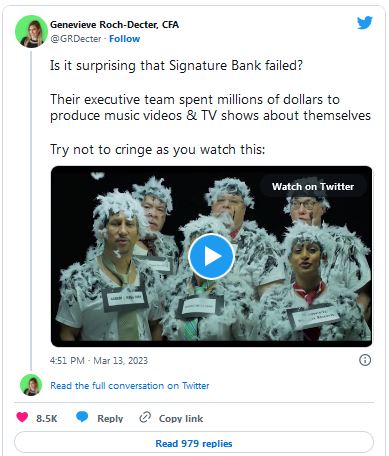Open the tweet info circle icon
The width and height of the screenshot is (389, 456).
pos(365,360)
